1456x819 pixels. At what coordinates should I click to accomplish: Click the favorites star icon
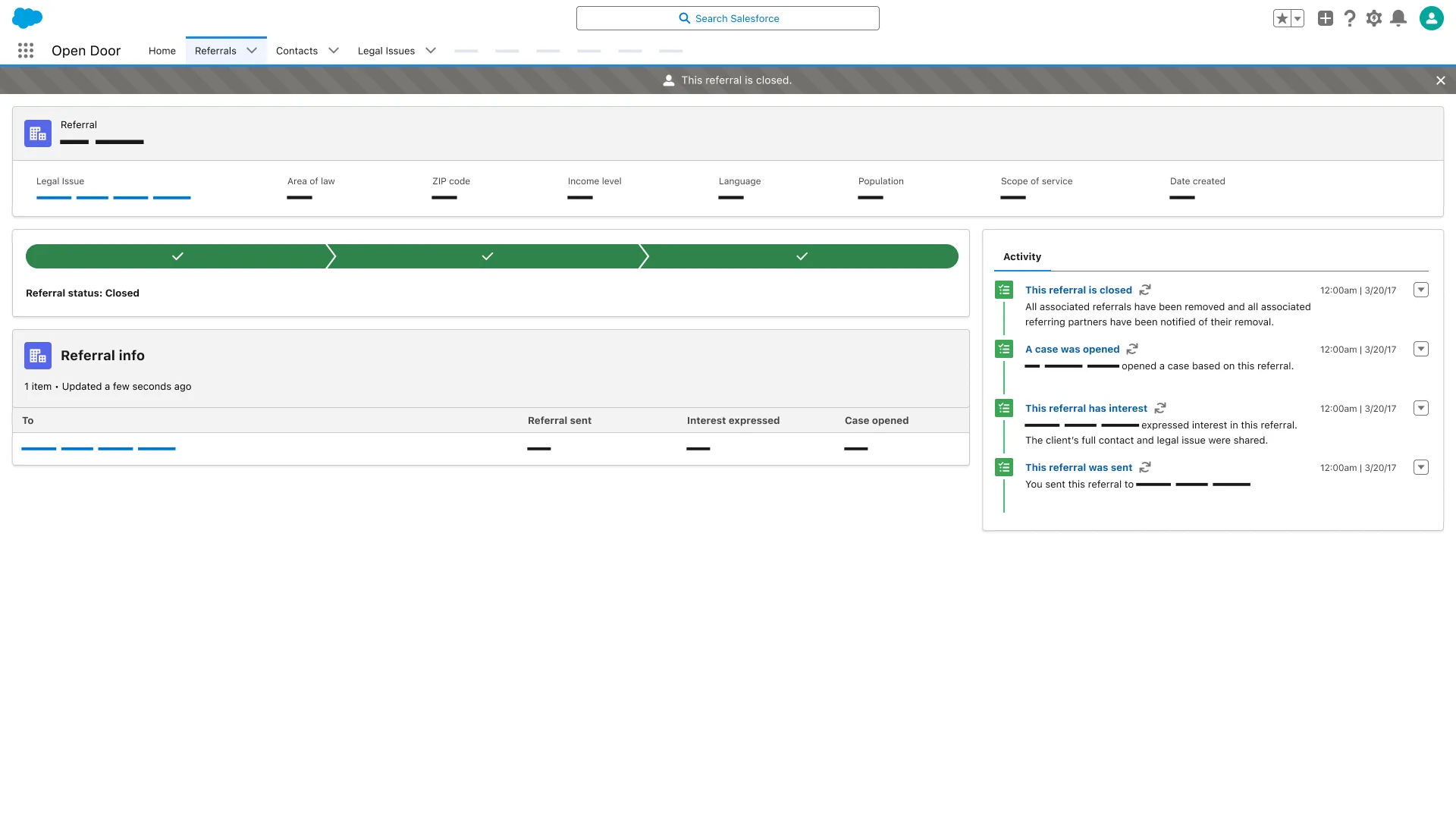pos(1282,18)
